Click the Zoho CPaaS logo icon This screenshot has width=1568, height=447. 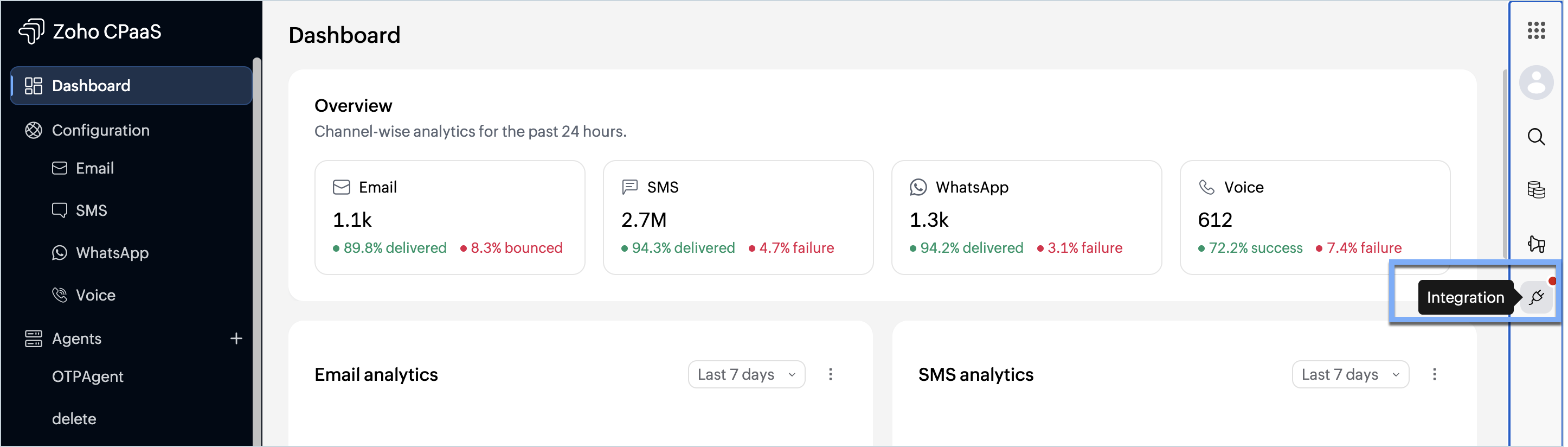coord(31,31)
